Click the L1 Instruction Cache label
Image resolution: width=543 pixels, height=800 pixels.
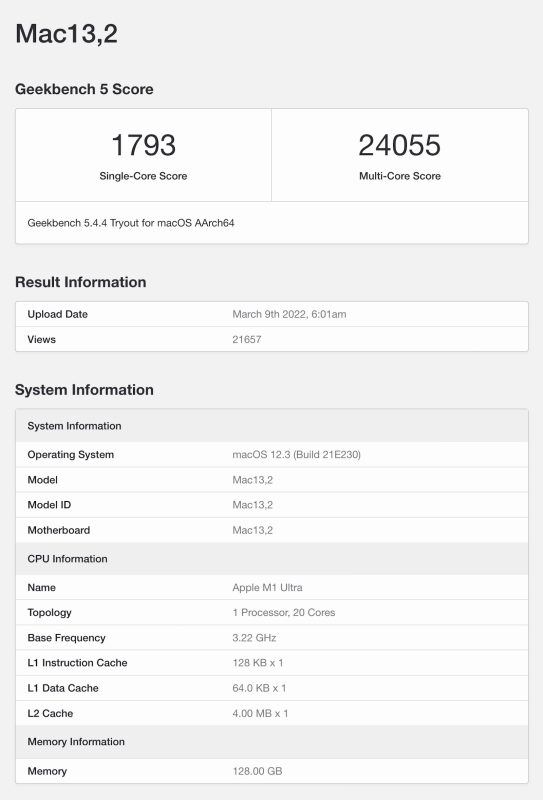(x=78, y=663)
